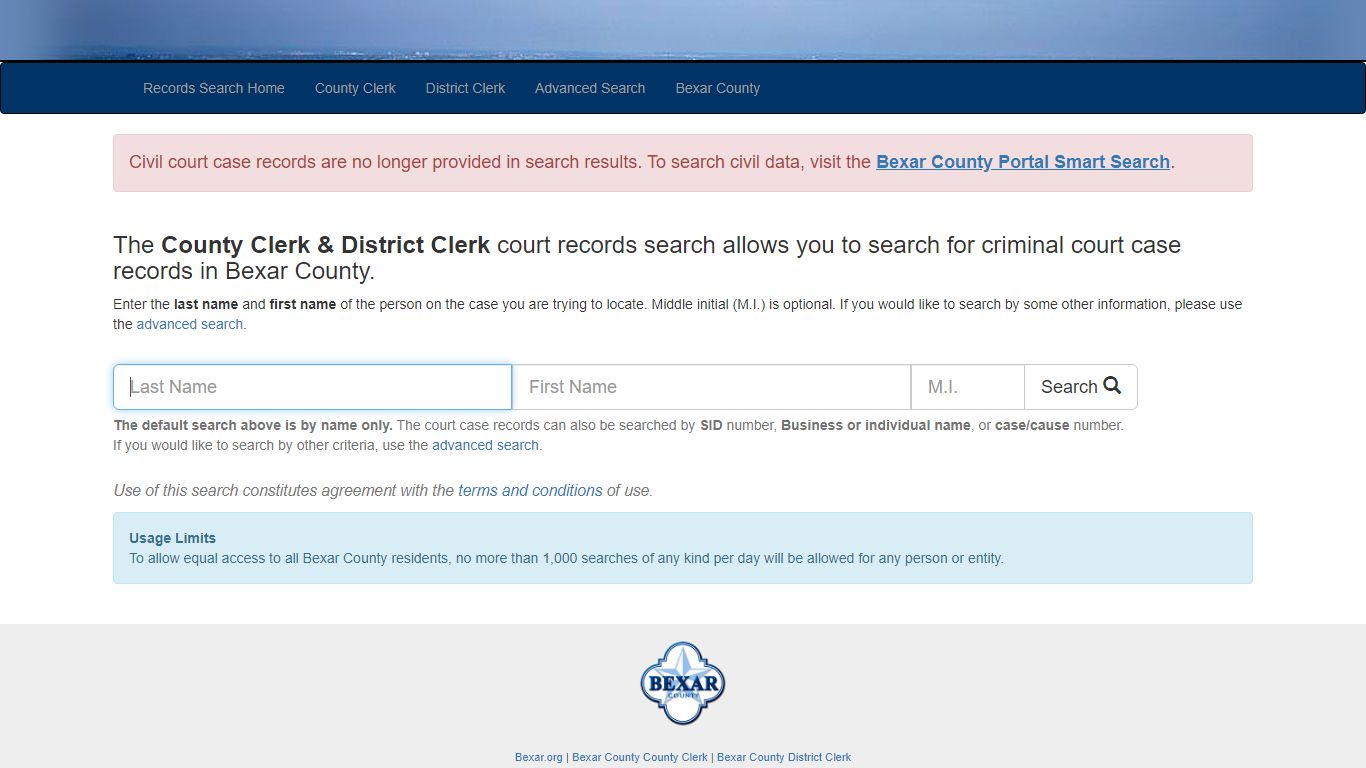The height and width of the screenshot is (768, 1366).
Task: Visit the Bexar.org footer link
Action: [538, 757]
